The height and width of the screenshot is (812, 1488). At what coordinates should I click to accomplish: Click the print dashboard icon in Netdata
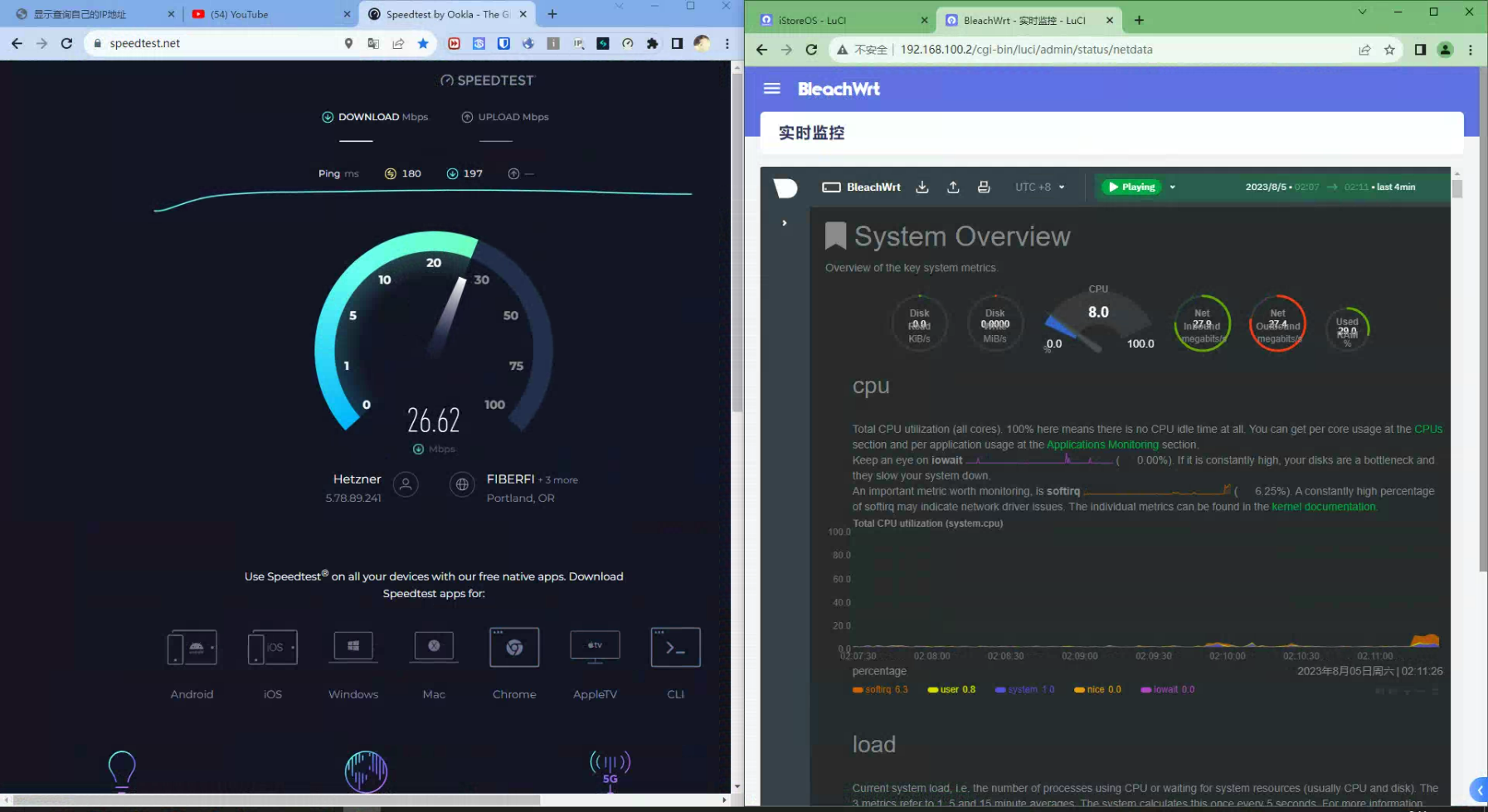coord(984,187)
